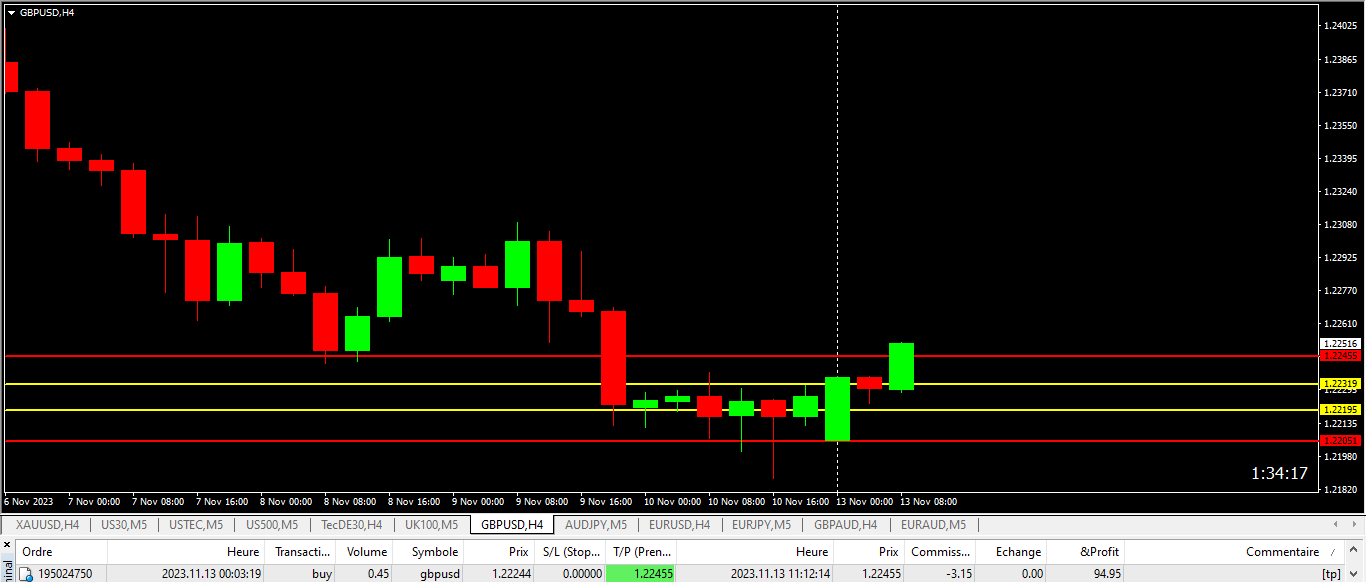
Task: Click the open price 1.22244 cell
Action: pyautogui.click(x=510, y=574)
